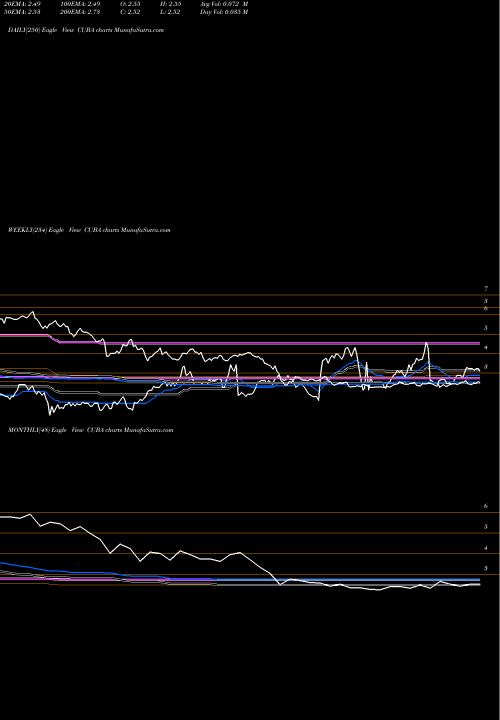500x720 pixels.
Task: Click the weekly chart axis label 4
Action: tap(486, 348)
